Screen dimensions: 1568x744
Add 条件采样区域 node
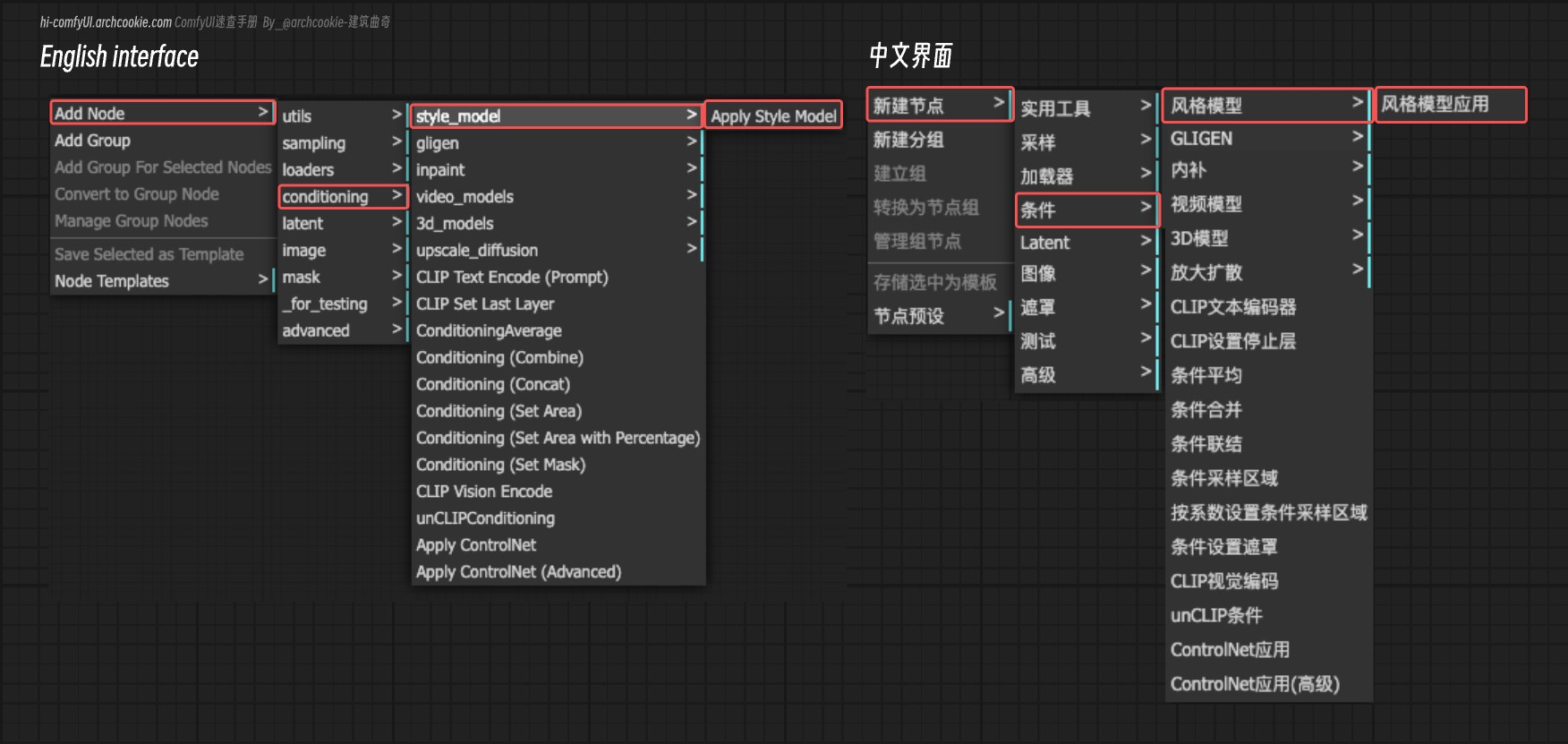1266,478
